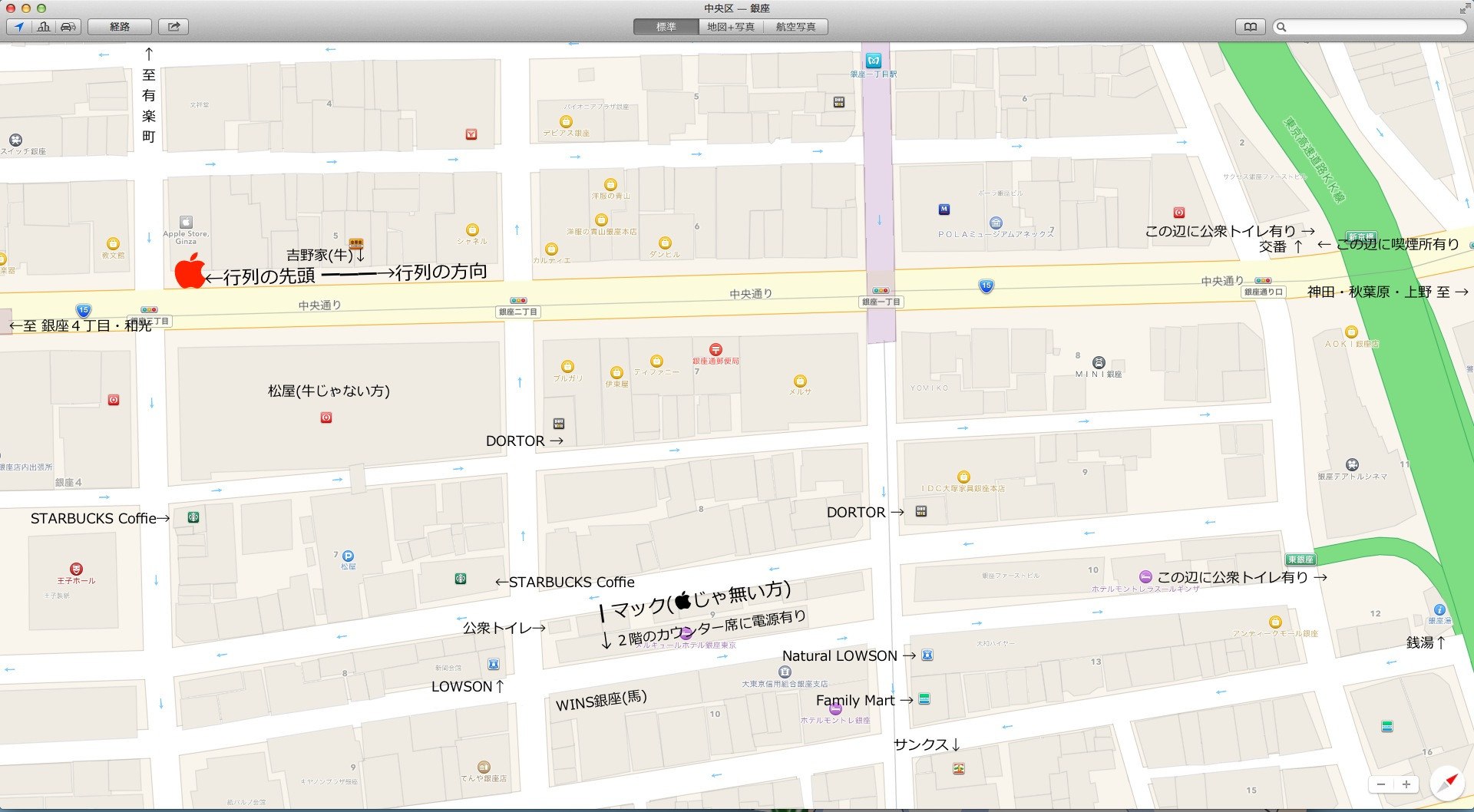
Task: Click the green 東銀座 expressway sign
Action: click(x=1300, y=559)
